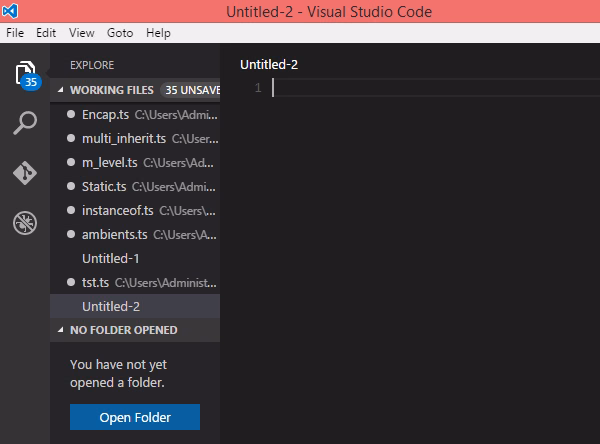Image resolution: width=600 pixels, height=444 pixels.
Task: Click the unsaved dot beside instanceof.ts
Action: click(x=71, y=210)
